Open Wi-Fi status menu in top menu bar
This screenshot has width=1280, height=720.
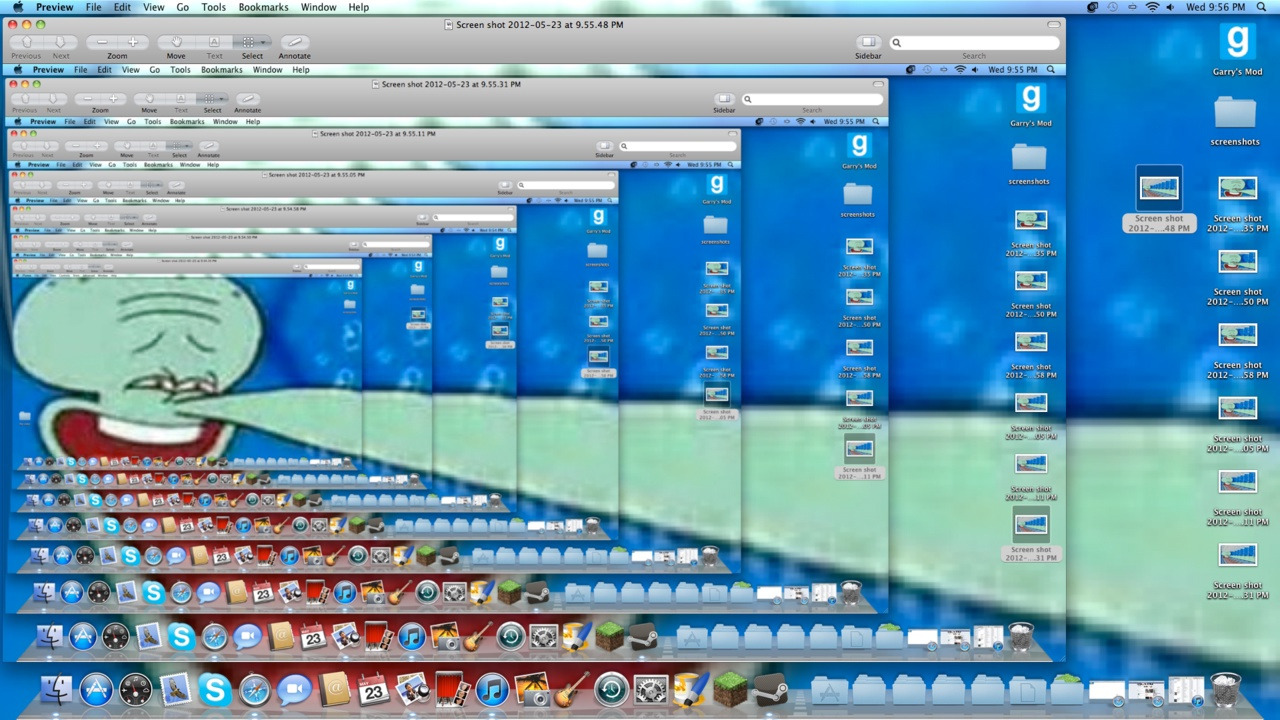[1152, 7]
